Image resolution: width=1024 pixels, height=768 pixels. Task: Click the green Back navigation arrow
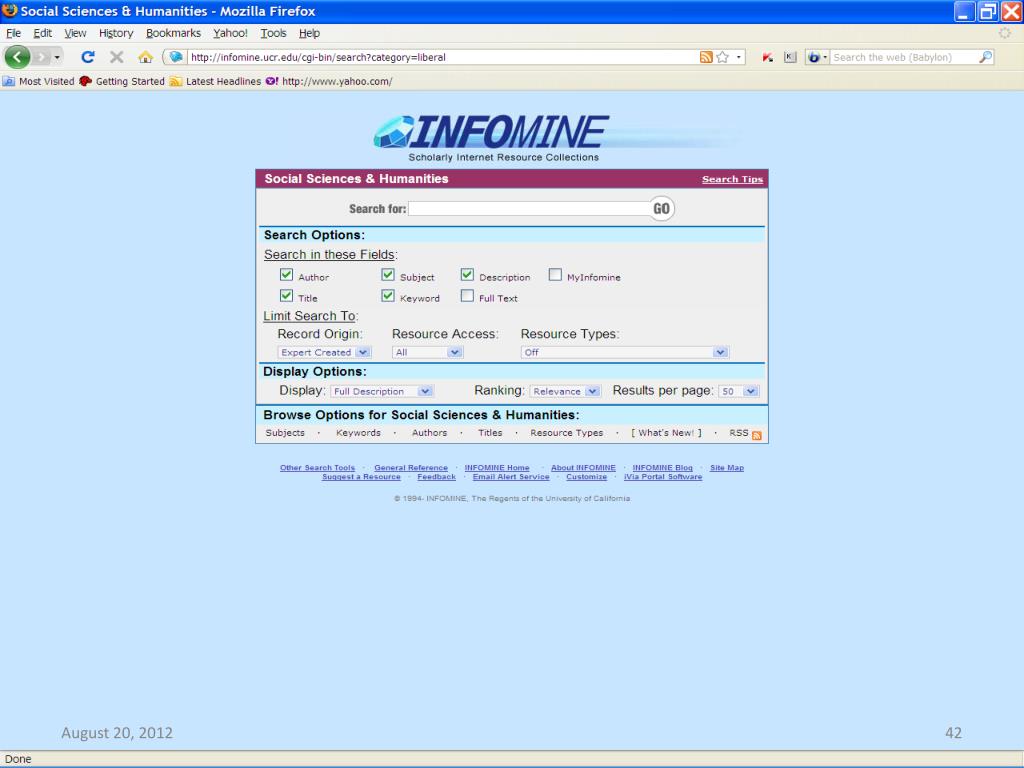(18, 57)
